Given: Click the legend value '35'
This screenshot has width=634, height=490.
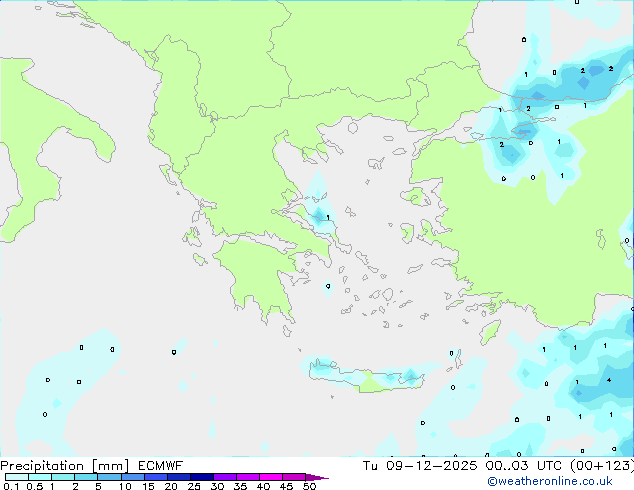Looking at the screenshot, I should 241,486.
